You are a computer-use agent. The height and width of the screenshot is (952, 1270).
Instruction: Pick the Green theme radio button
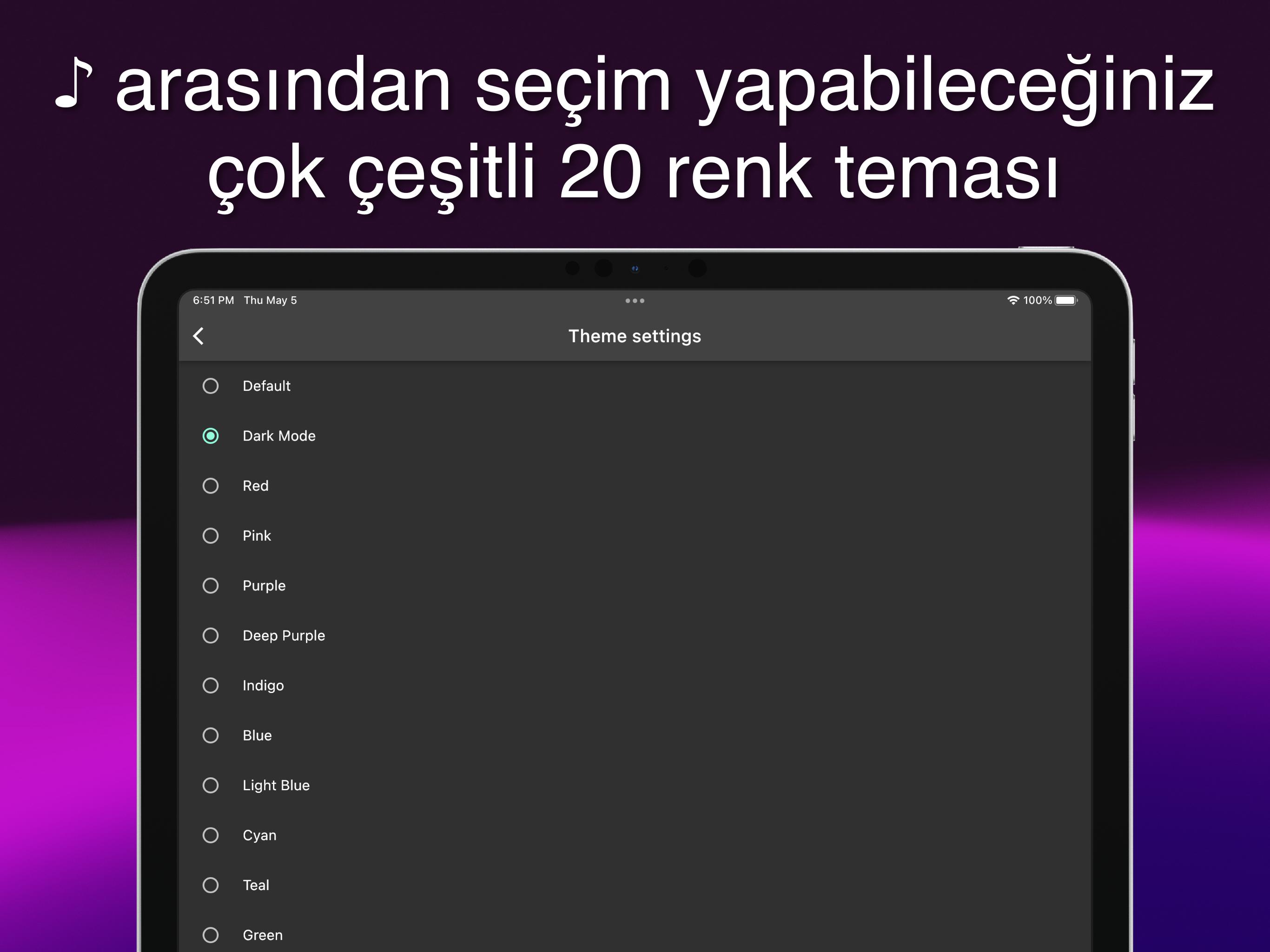(x=211, y=935)
